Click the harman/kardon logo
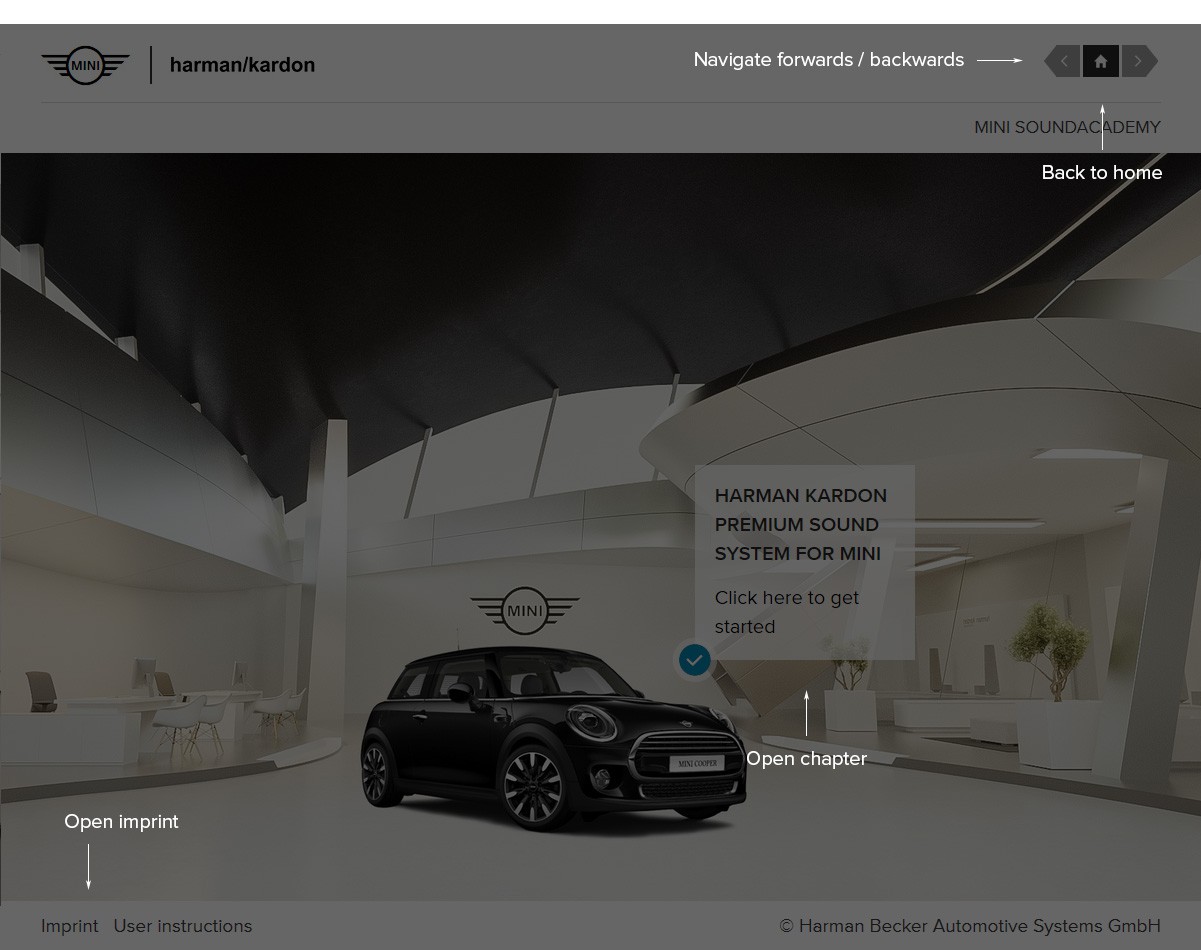Image resolution: width=1201 pixels, height=950 pixels. point(242,65)
